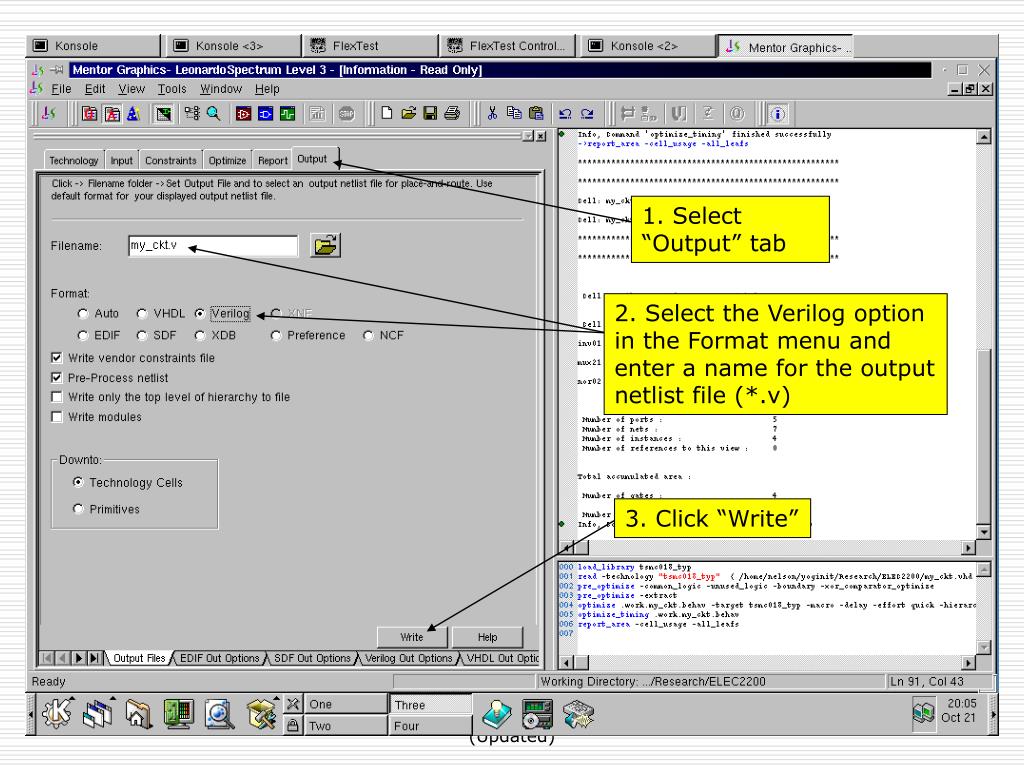Open the Tools menu
Viewport: 1024px width, 768px height.
(172, 89)
